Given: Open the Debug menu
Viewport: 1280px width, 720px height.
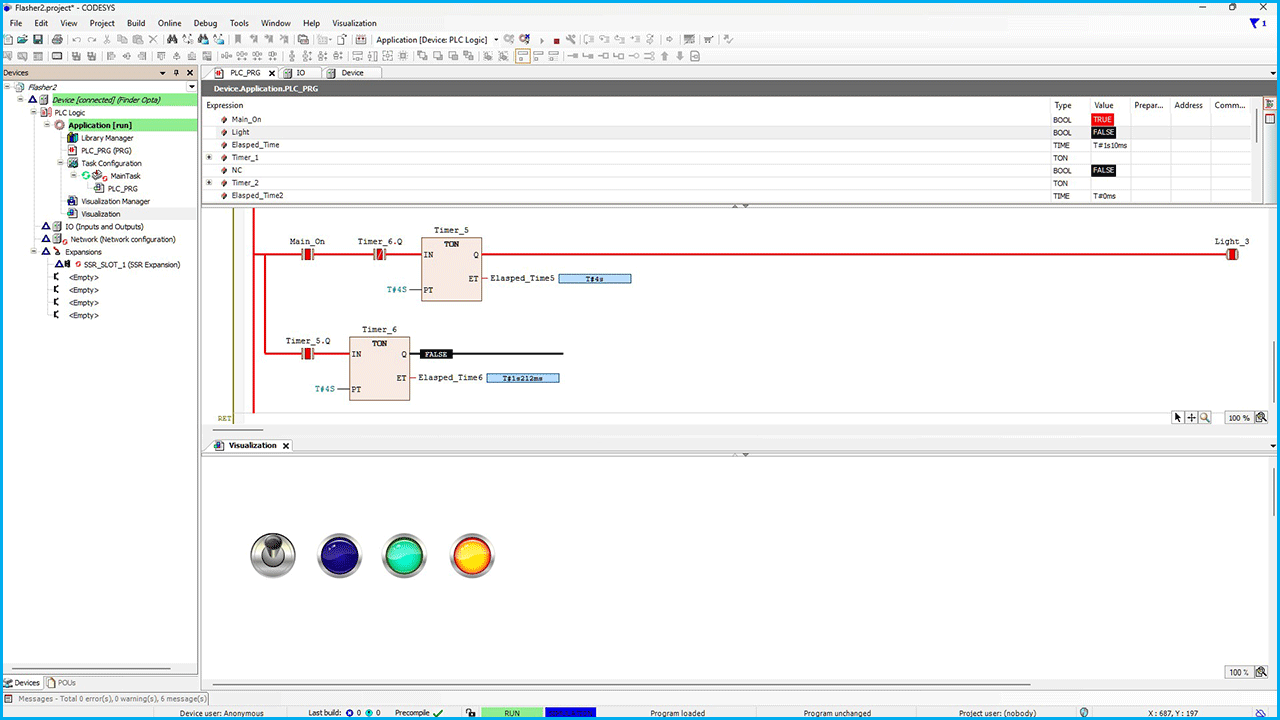Looking at the screenshot, I should (x=205, y=23).
